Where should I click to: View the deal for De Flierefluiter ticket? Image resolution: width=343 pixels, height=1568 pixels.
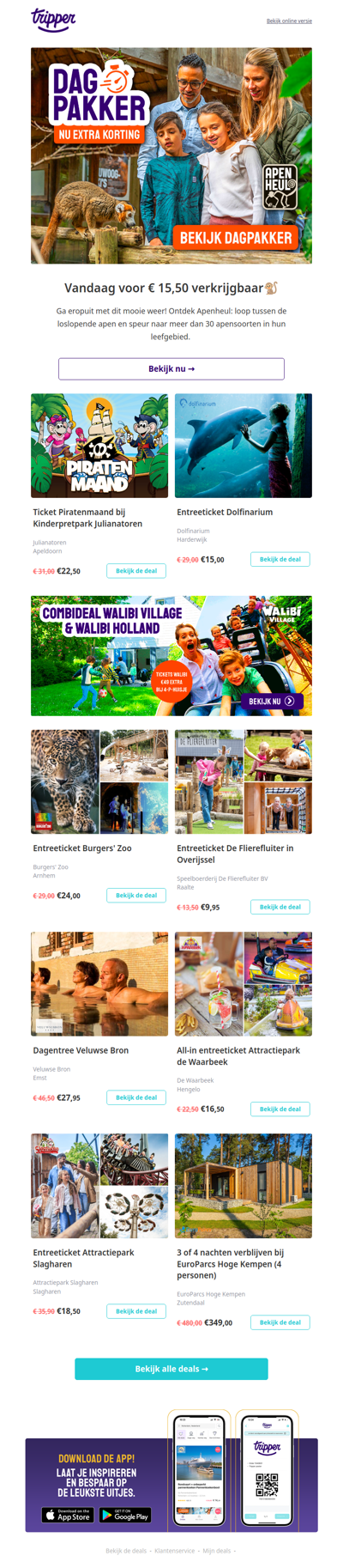(x=280, y=907)
